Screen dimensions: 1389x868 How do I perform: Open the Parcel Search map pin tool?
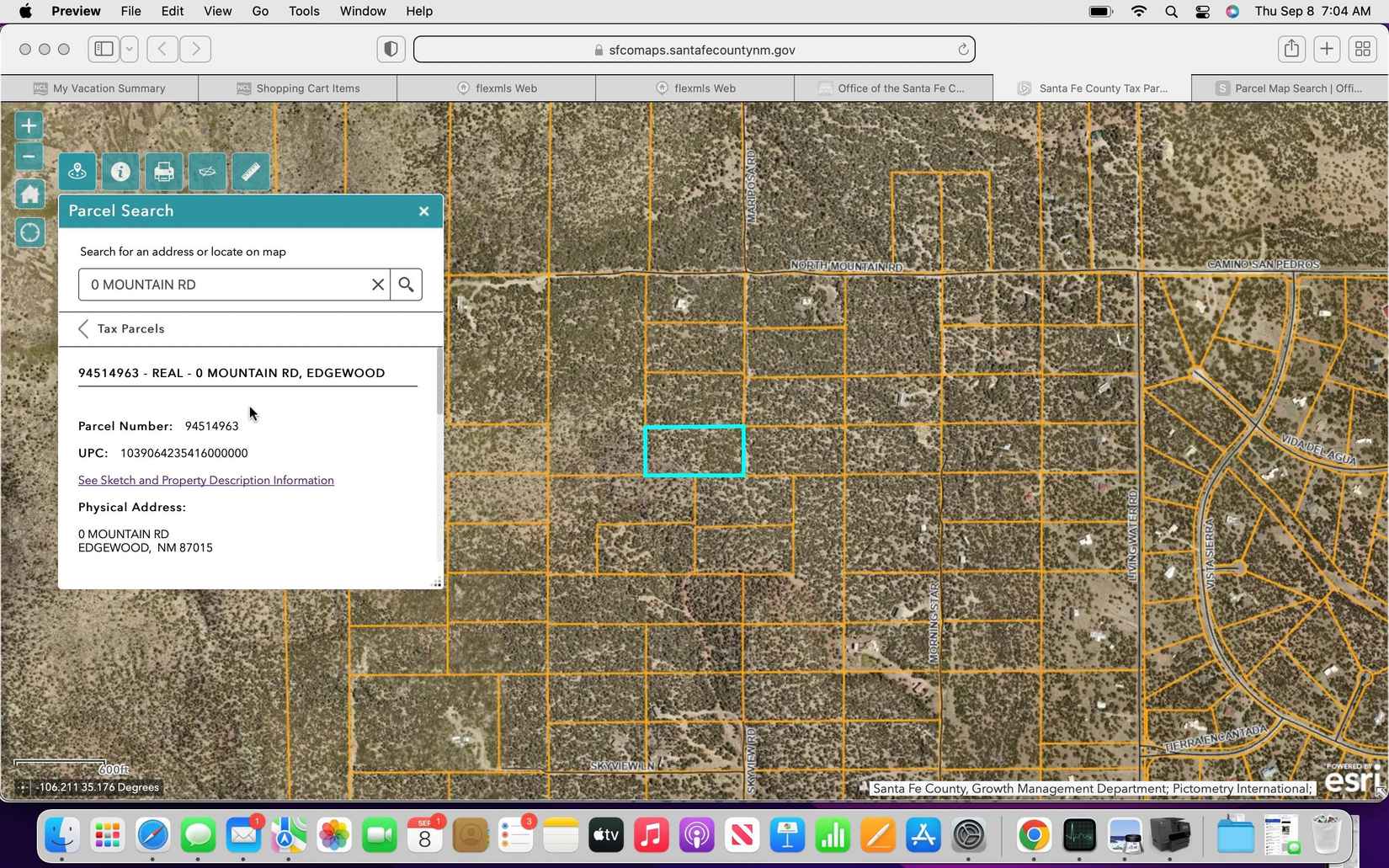[77, 172]
